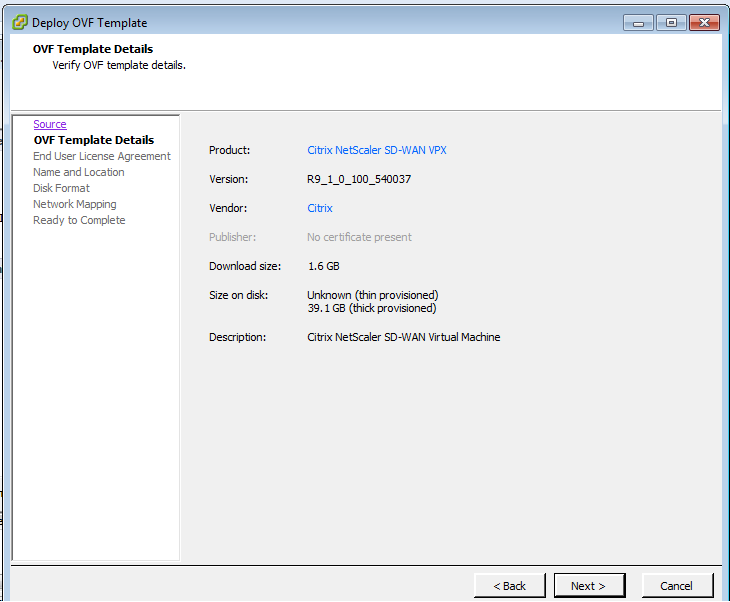Viewport: 730px width, 602px height.
Task: Open Citrix NetScaler SD-WAN VPX product link
Action: (377, 150)
